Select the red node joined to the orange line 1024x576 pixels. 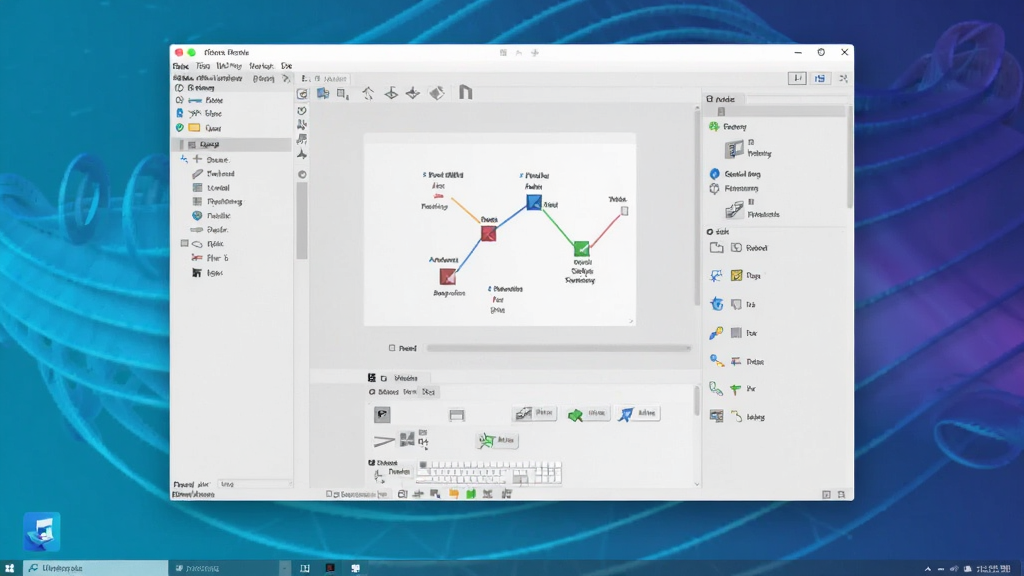click(x=488, y=233)
